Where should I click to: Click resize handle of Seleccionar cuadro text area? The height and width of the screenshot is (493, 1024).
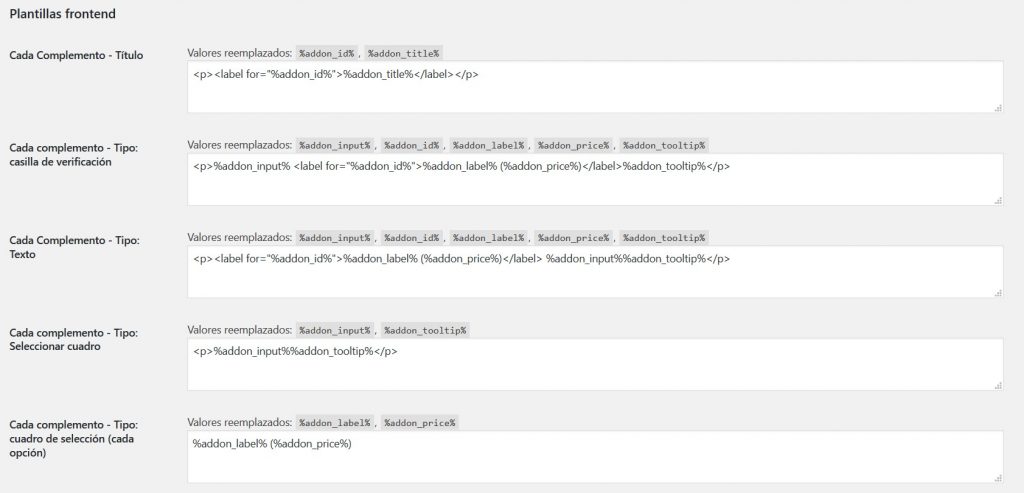[x=998, y=384]
